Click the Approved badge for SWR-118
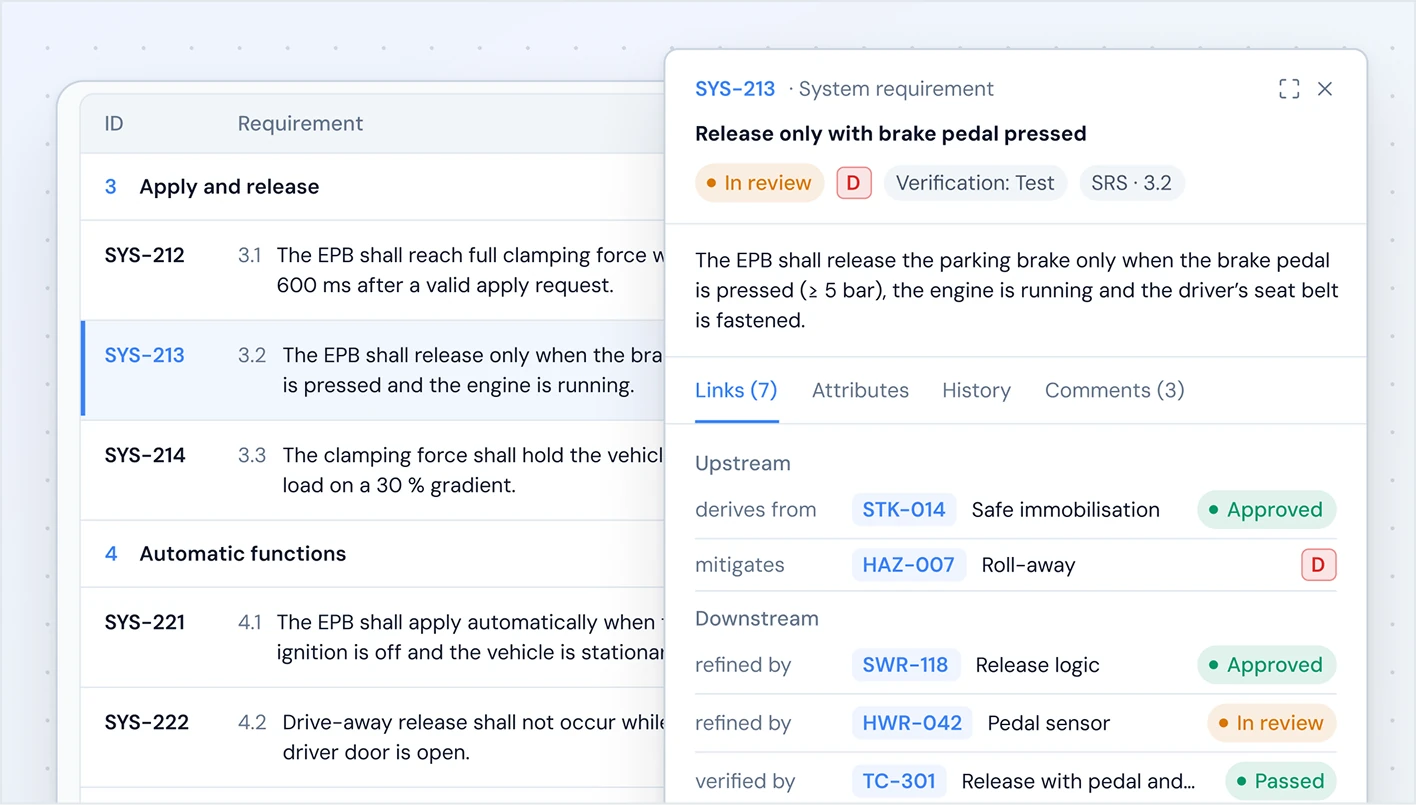The height and width of the screenshot is (805, 1416). 1266,665
